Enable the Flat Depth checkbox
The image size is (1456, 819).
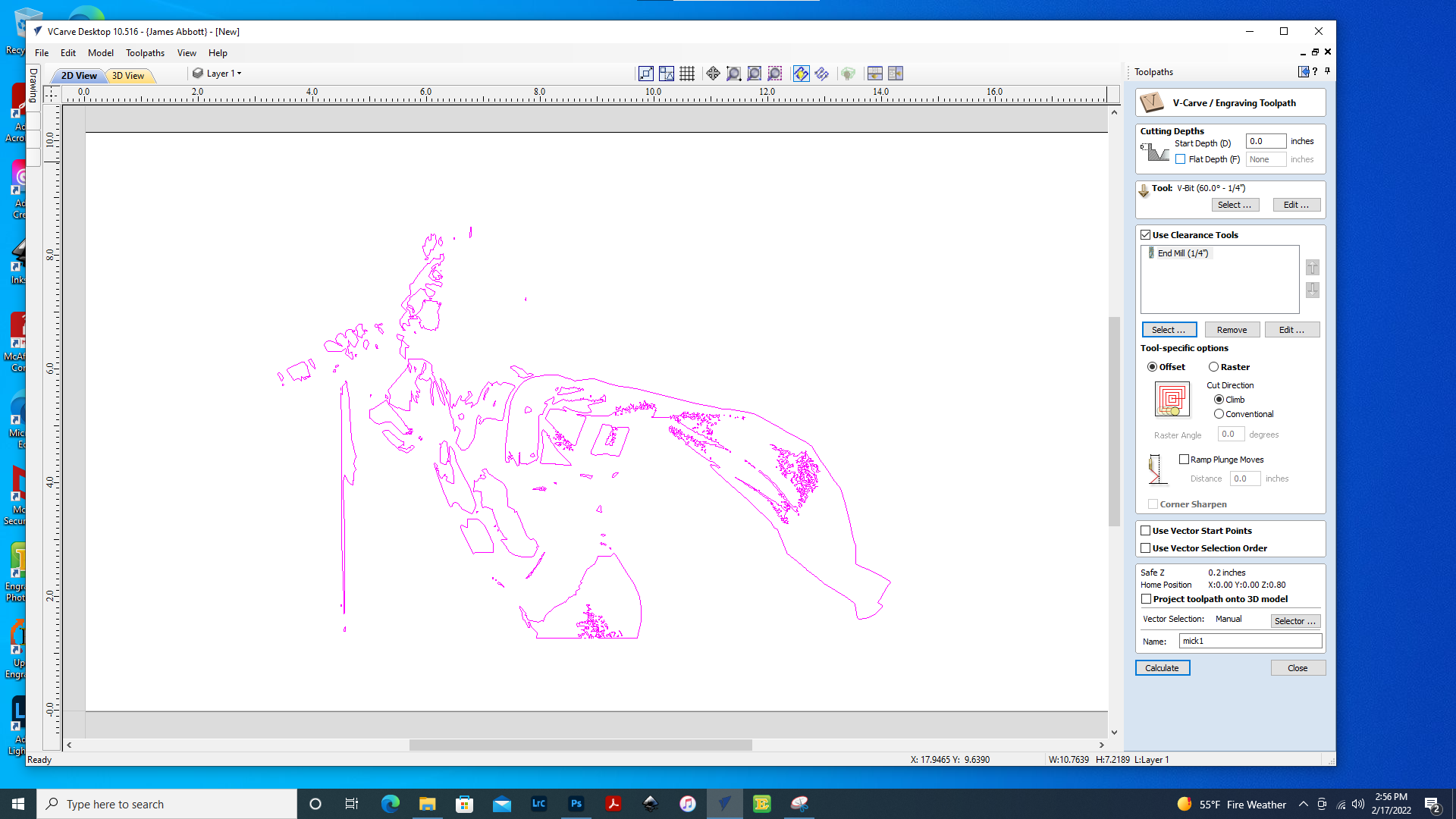click(x=1181, y=159)
